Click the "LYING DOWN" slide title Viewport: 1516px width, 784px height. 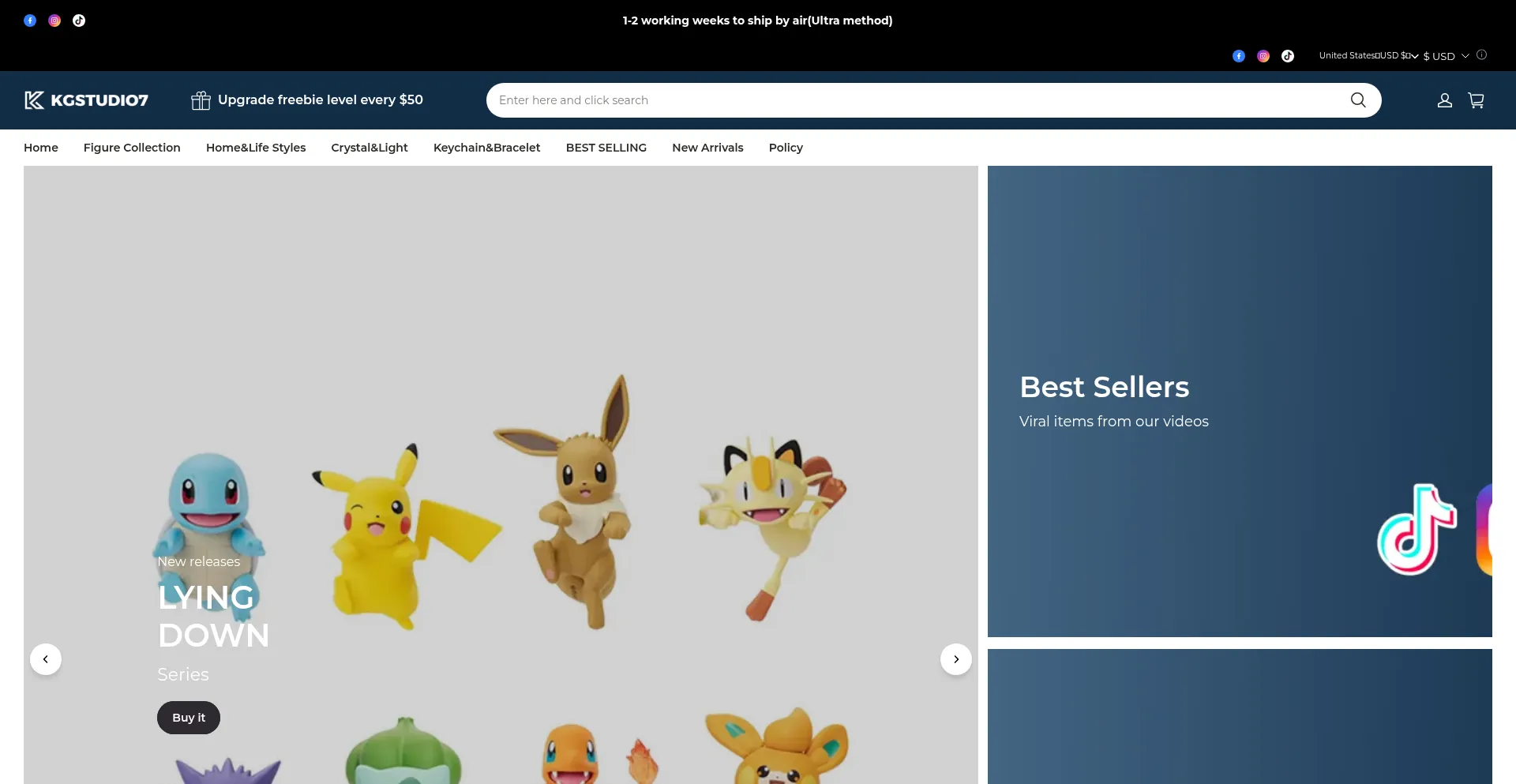pyautogui.click(x=213, y=616)
